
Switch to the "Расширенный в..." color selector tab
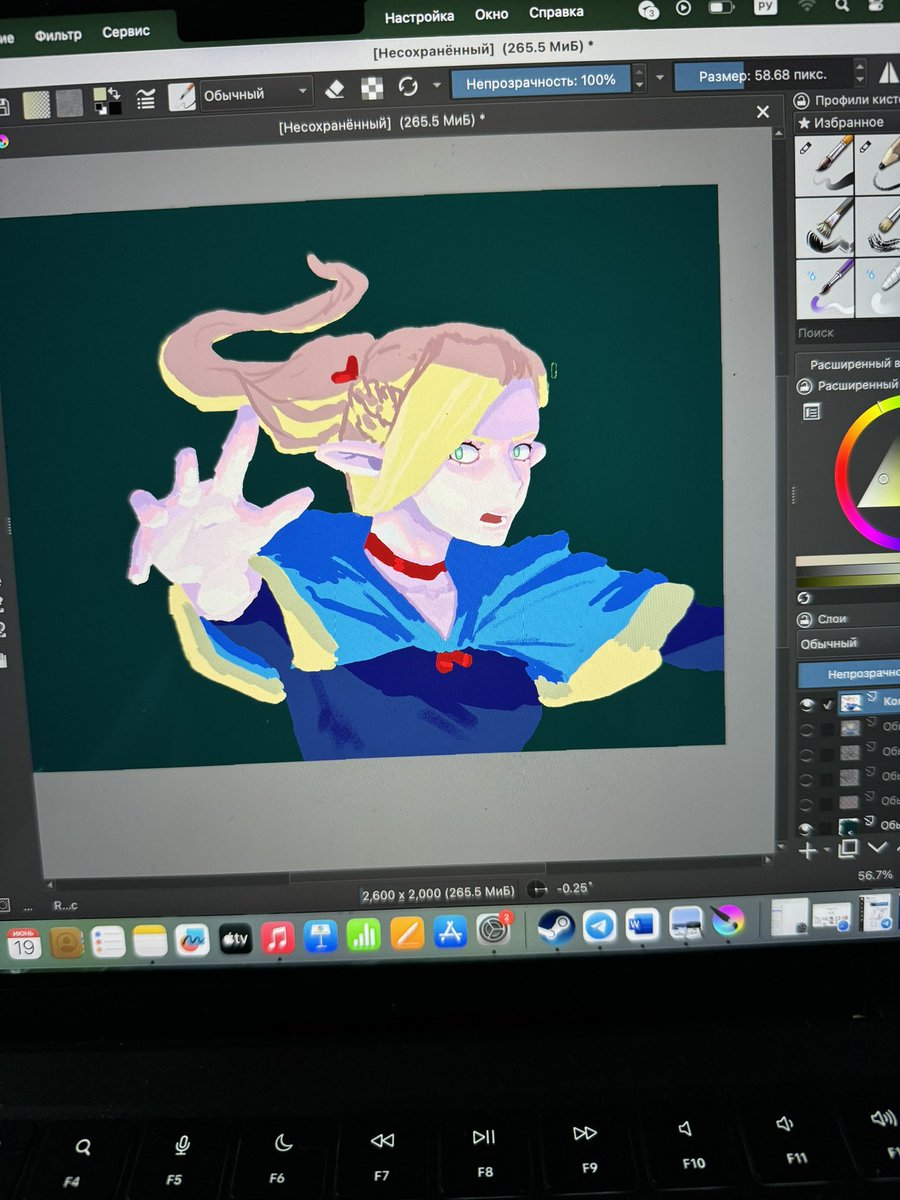click(854, 365)
